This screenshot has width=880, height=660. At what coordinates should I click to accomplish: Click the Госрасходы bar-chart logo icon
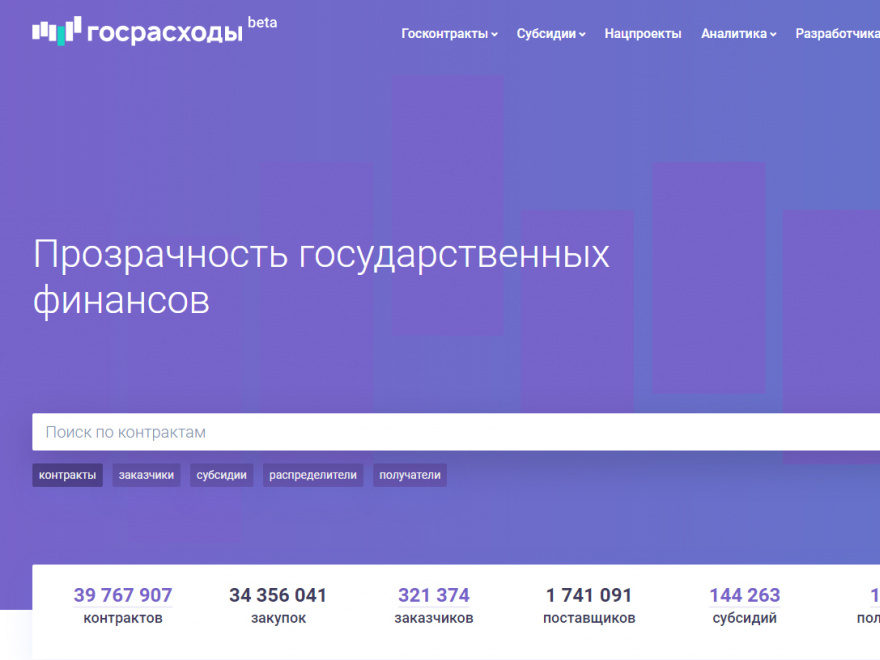56,30
